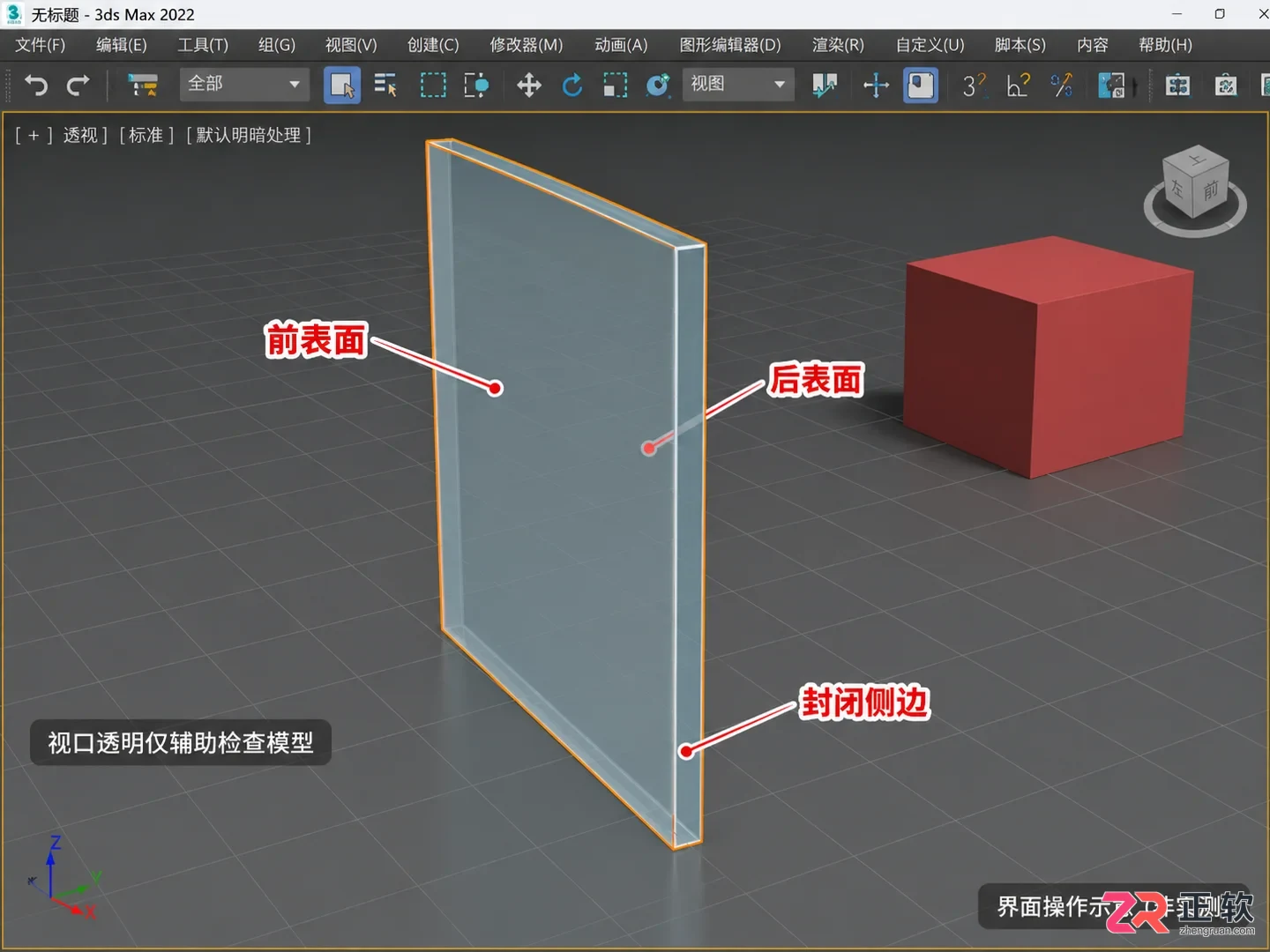This screenshot has width=1270, height=952.
Task: Open the 全部 selection filter dropdown
Action: 244,85
